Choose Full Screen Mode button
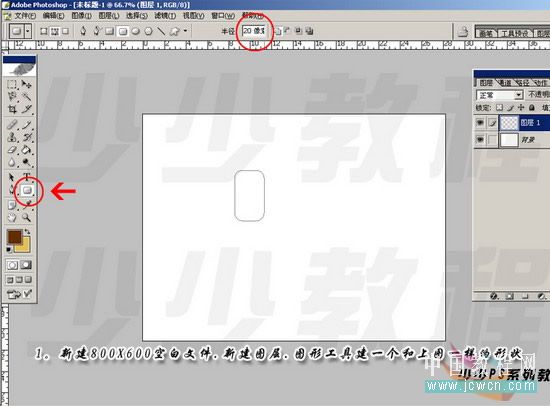 coord(28,280)
